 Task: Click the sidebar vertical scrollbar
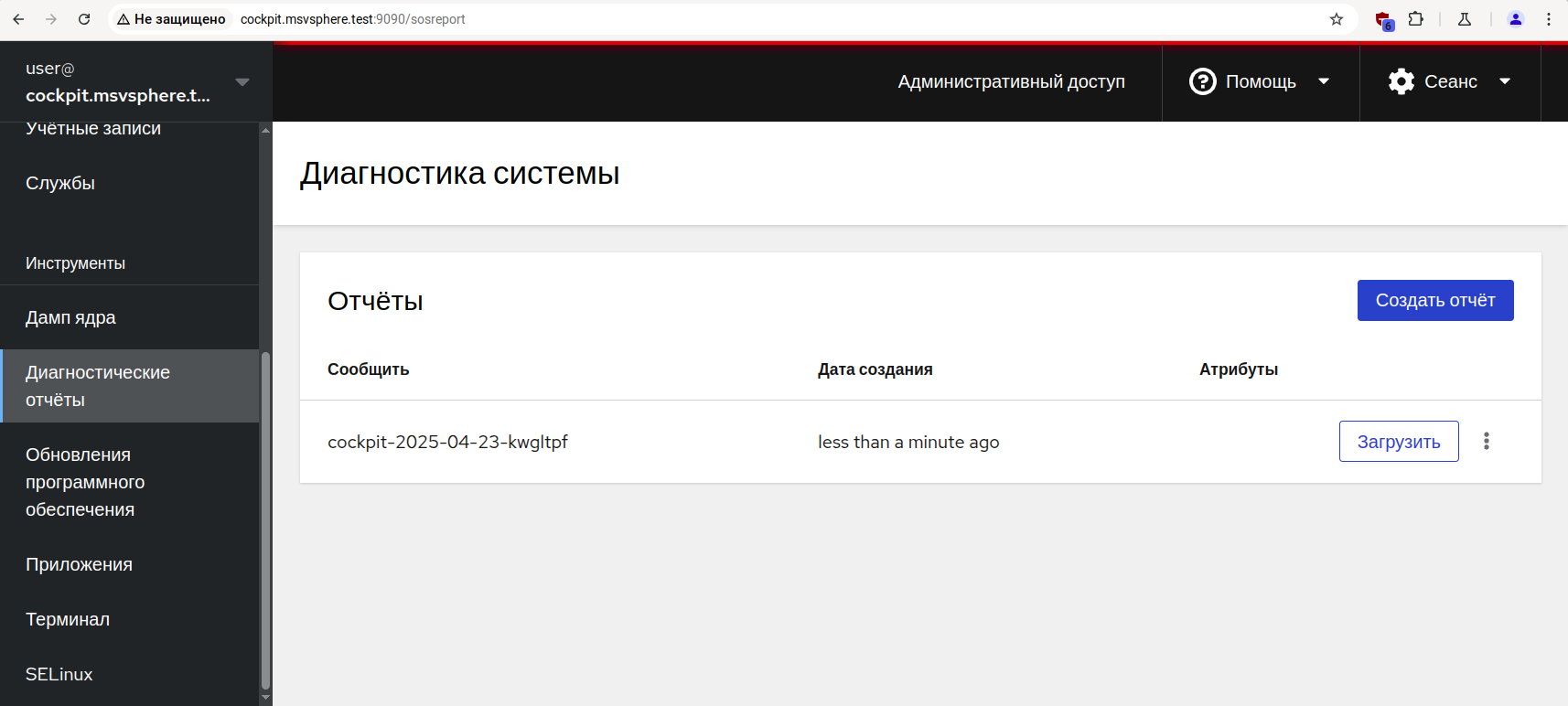tap(265, 521)
